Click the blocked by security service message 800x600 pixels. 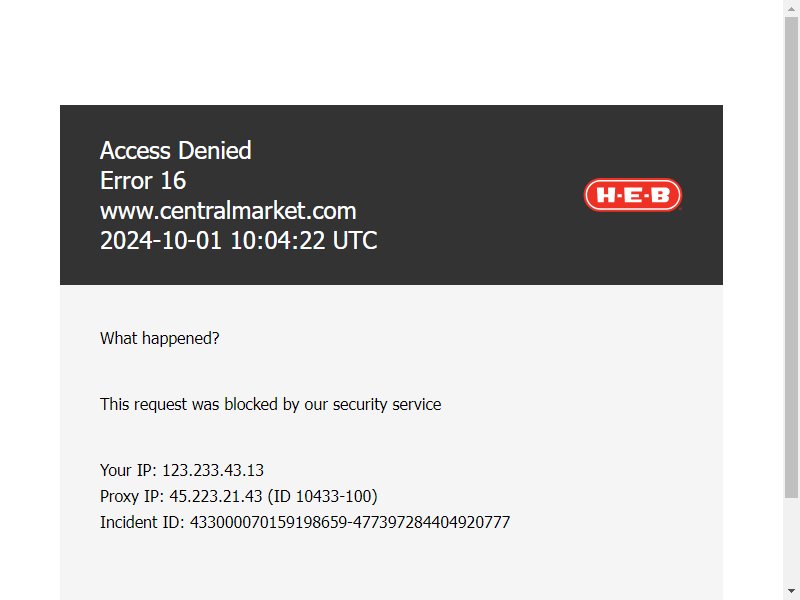point(270,404)
